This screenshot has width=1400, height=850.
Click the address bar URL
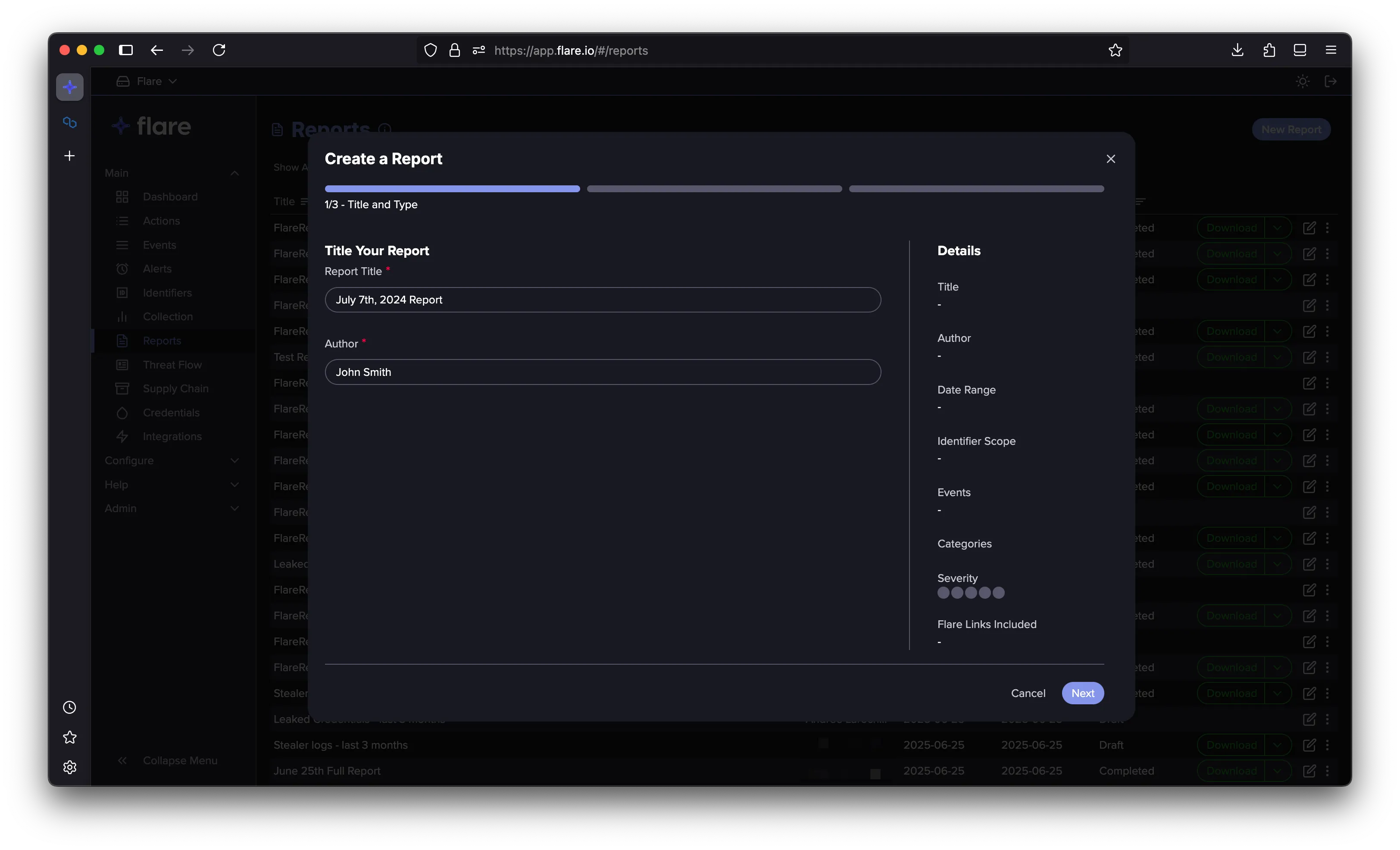pyautogui.click(x=570, y=50)
